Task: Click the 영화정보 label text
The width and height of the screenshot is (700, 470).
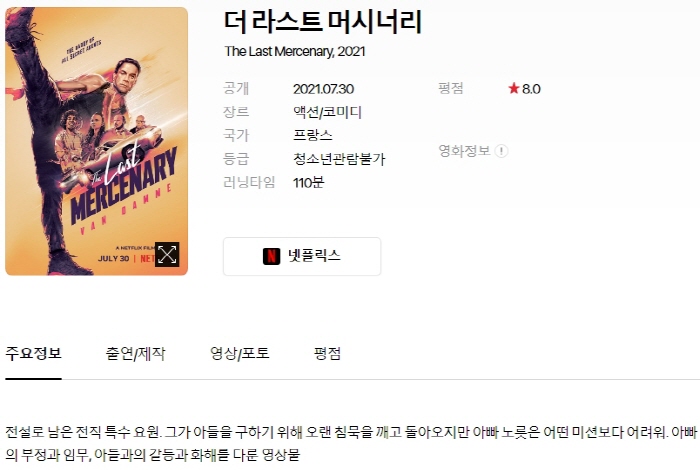Action: click(464, 151)
